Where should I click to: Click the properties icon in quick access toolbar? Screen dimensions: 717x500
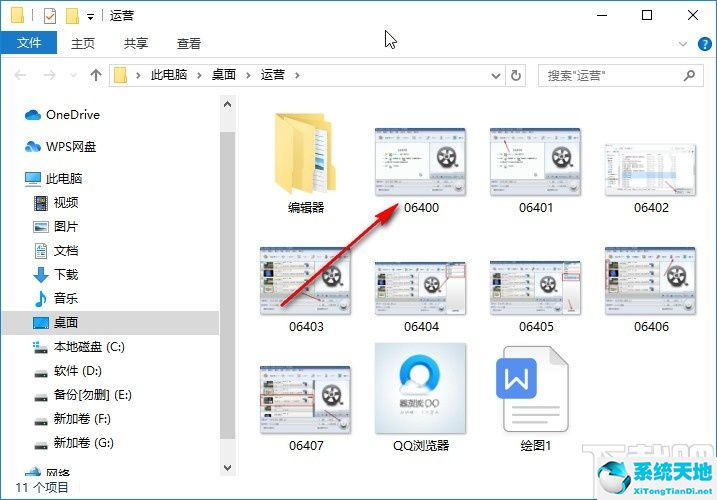coord(50,16)
